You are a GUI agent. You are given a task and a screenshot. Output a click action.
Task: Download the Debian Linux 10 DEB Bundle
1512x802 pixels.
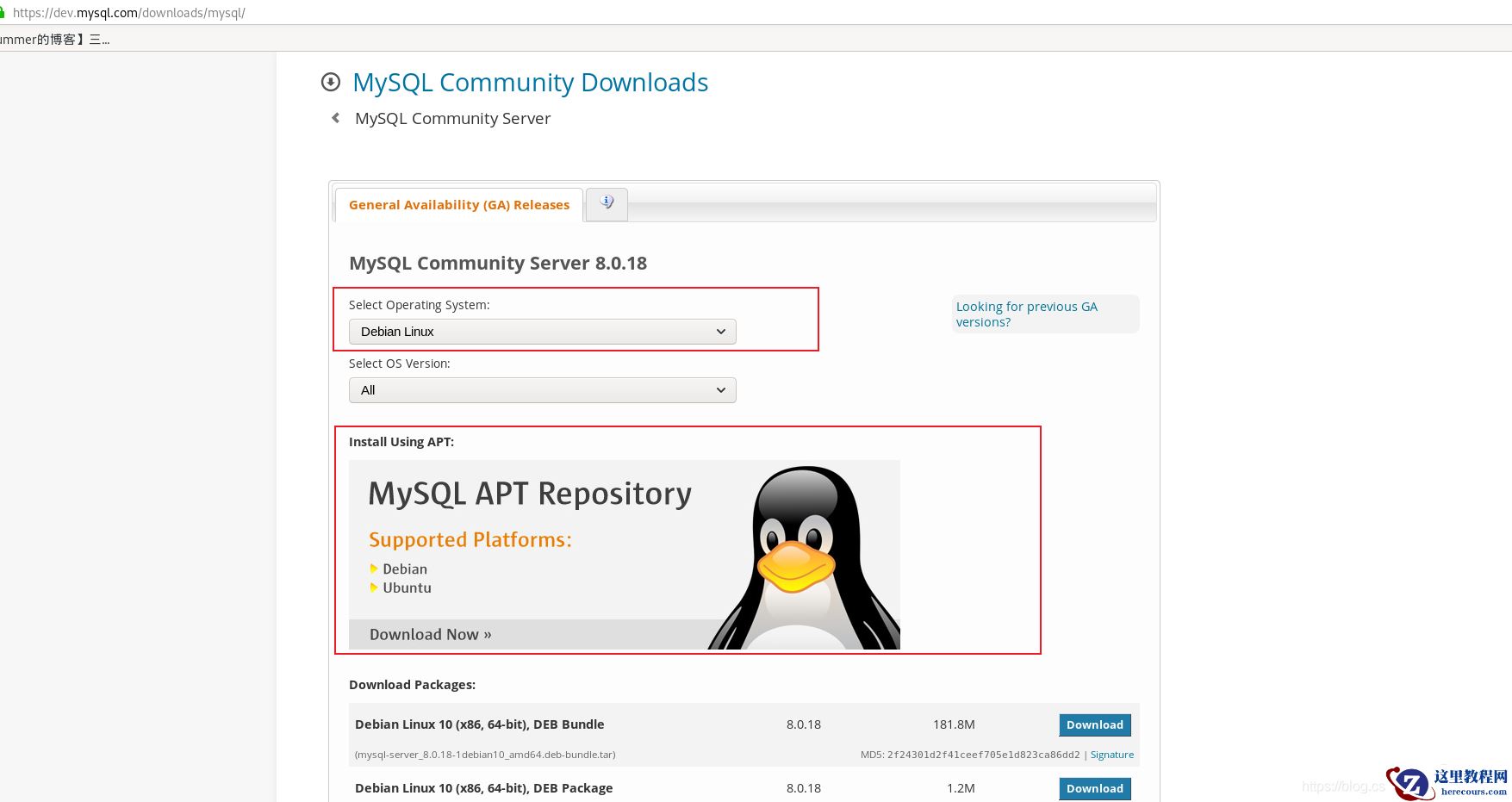(1094, 724)
